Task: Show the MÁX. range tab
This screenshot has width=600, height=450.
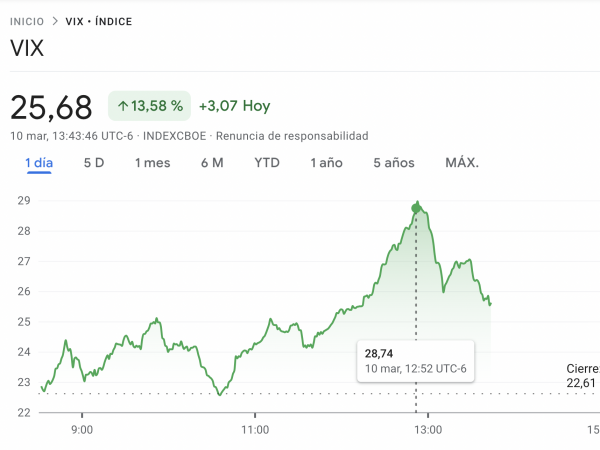Action: (462, 163)
